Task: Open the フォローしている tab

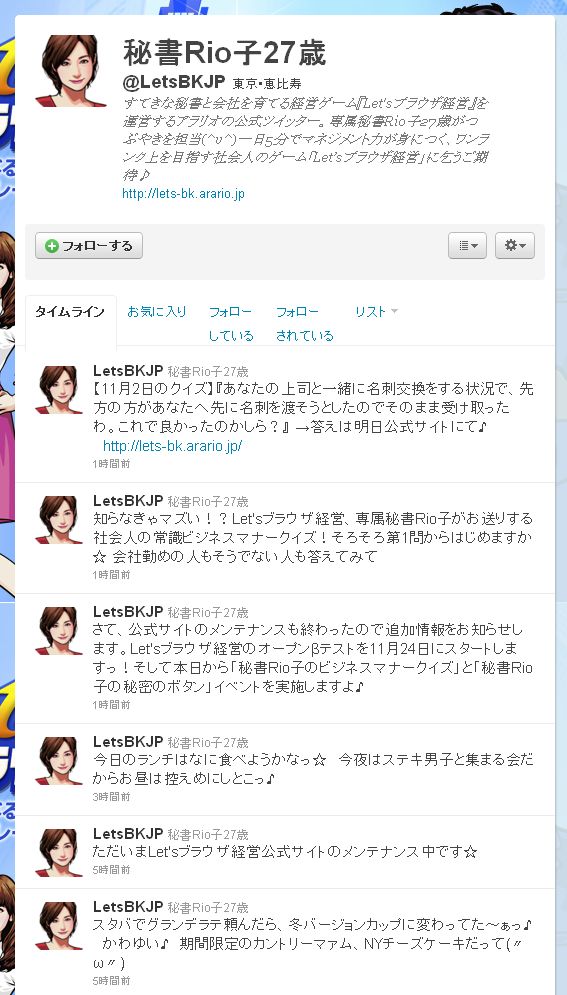Action: tap(231, 324)
